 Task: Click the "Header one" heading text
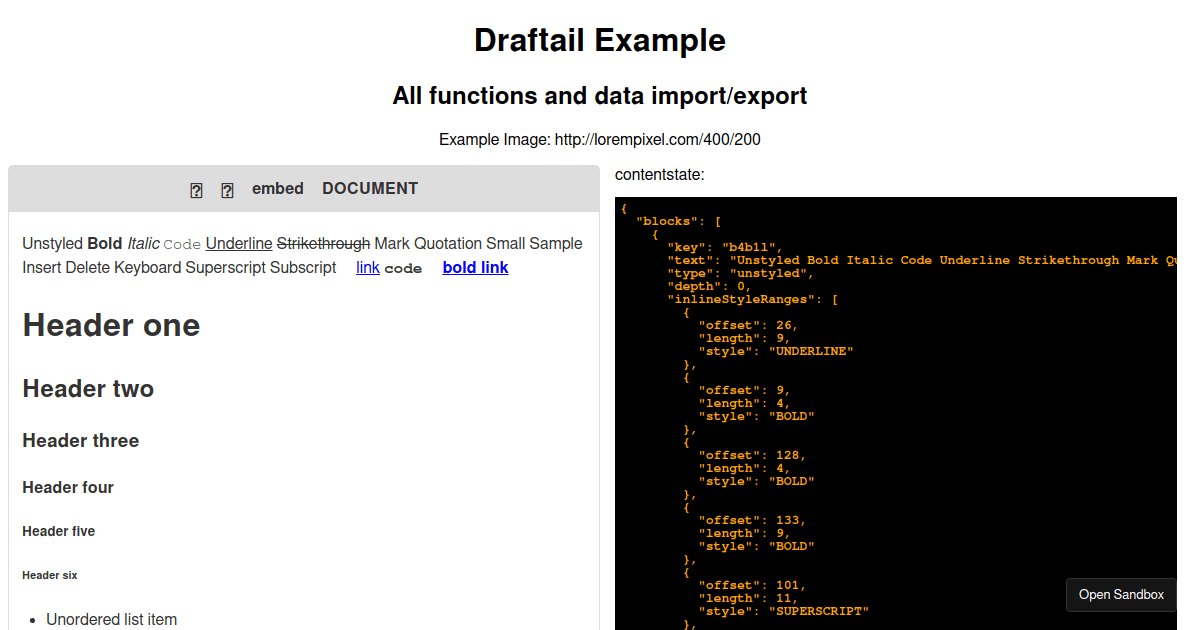(x=110, y=325)
